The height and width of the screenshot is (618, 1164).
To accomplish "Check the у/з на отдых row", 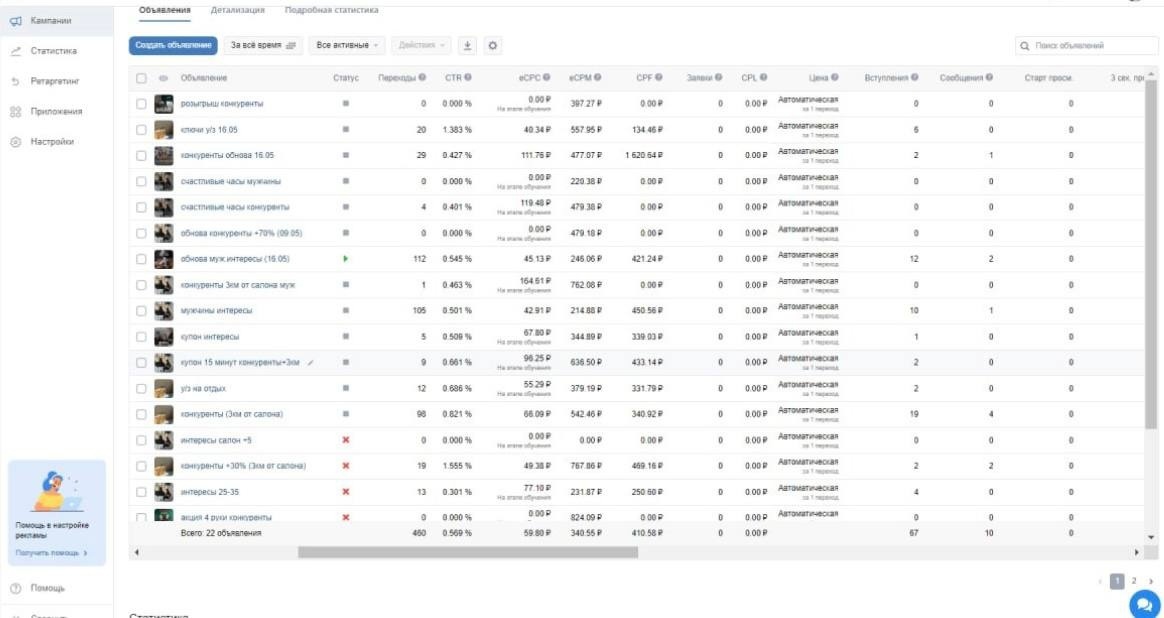I will coord(141,388).
